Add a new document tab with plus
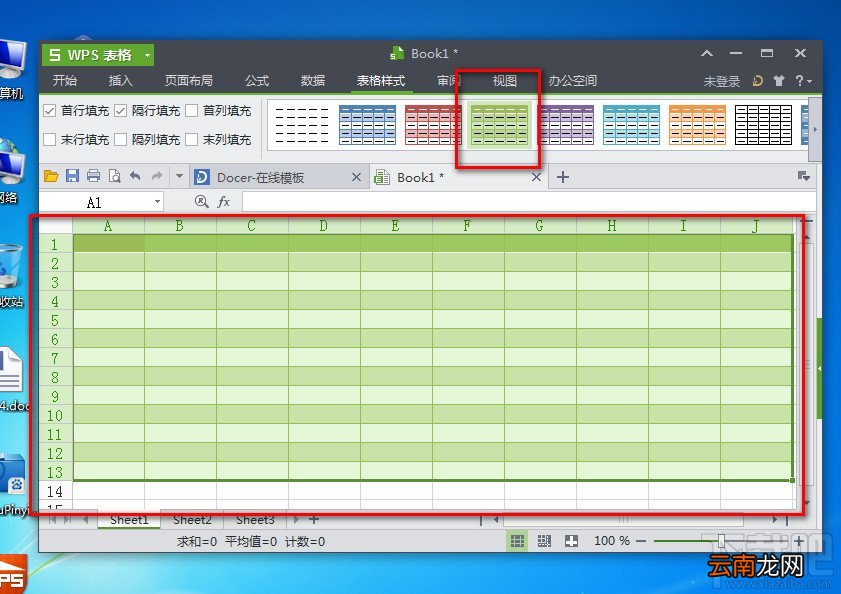 click(x=563, y=177)
